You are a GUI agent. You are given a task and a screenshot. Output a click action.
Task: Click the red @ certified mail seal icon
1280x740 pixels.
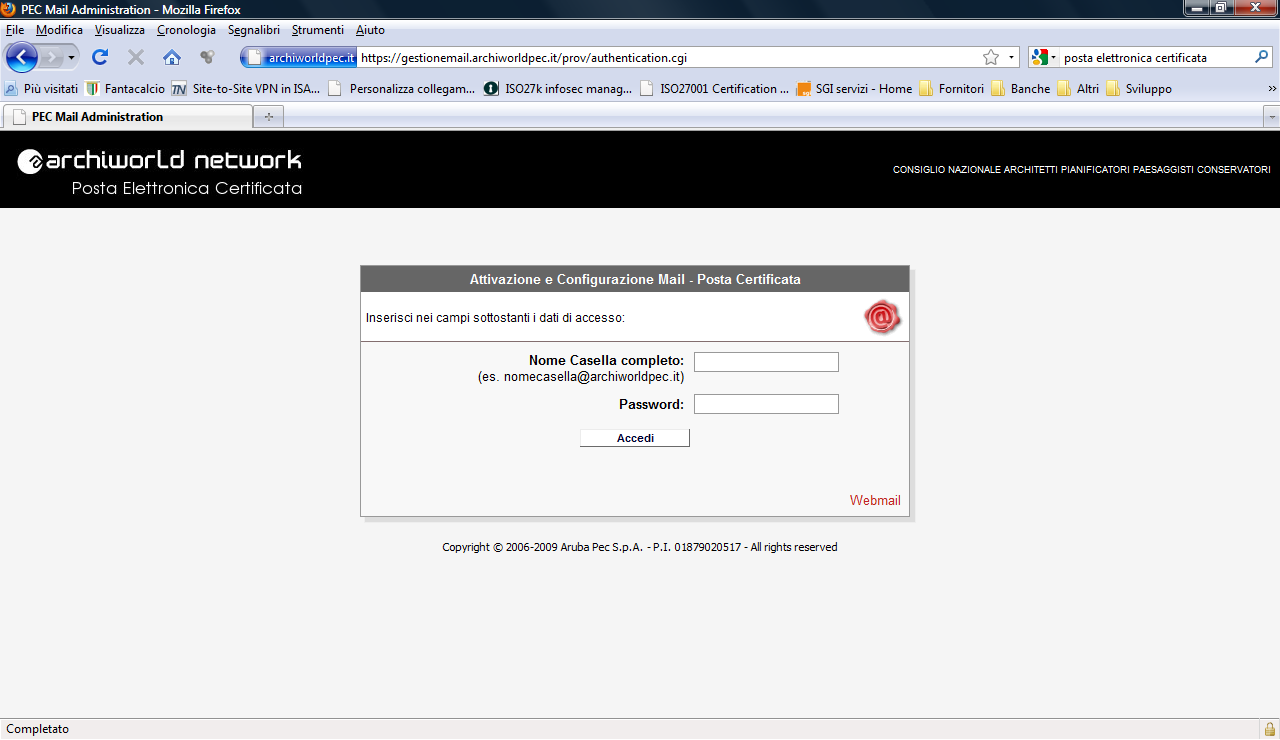pos(882,318)
